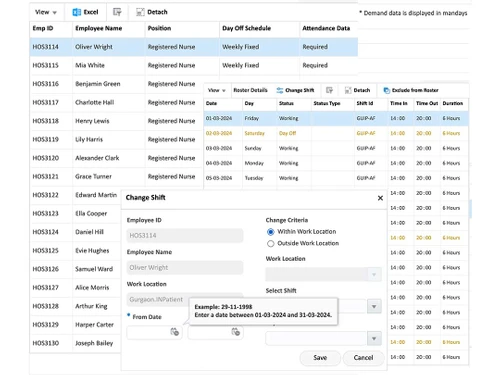Open the View menu in employee table
Viewport: 500px width, 375px height.
point(46,12)
